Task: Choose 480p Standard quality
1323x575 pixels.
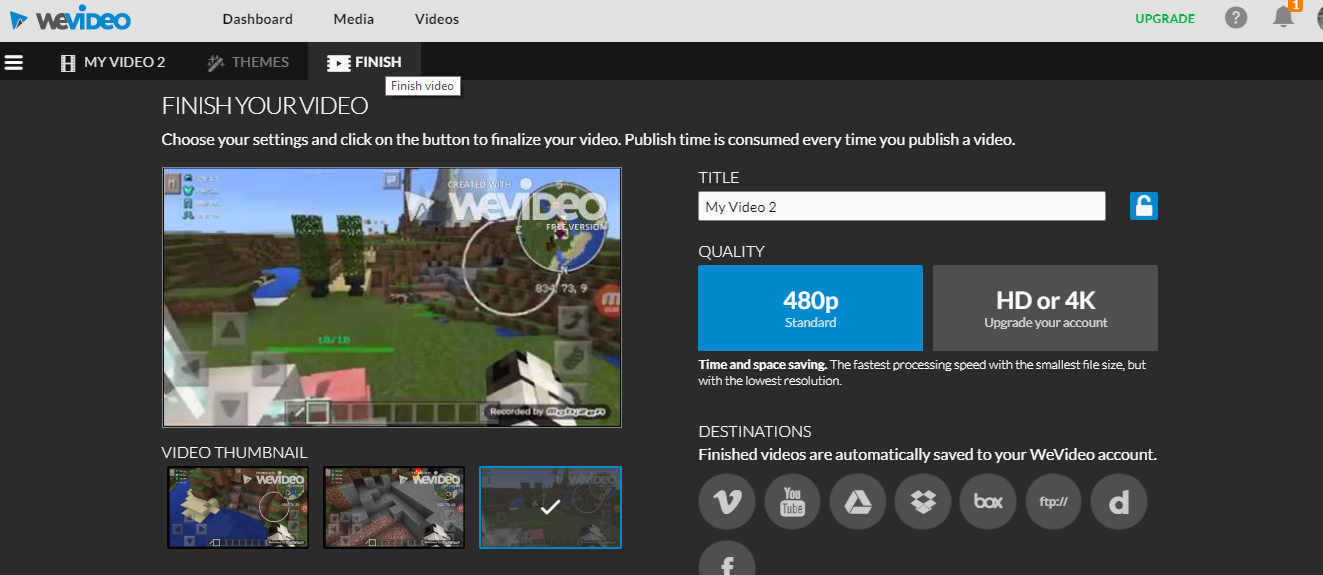Action: coord(810,308)
